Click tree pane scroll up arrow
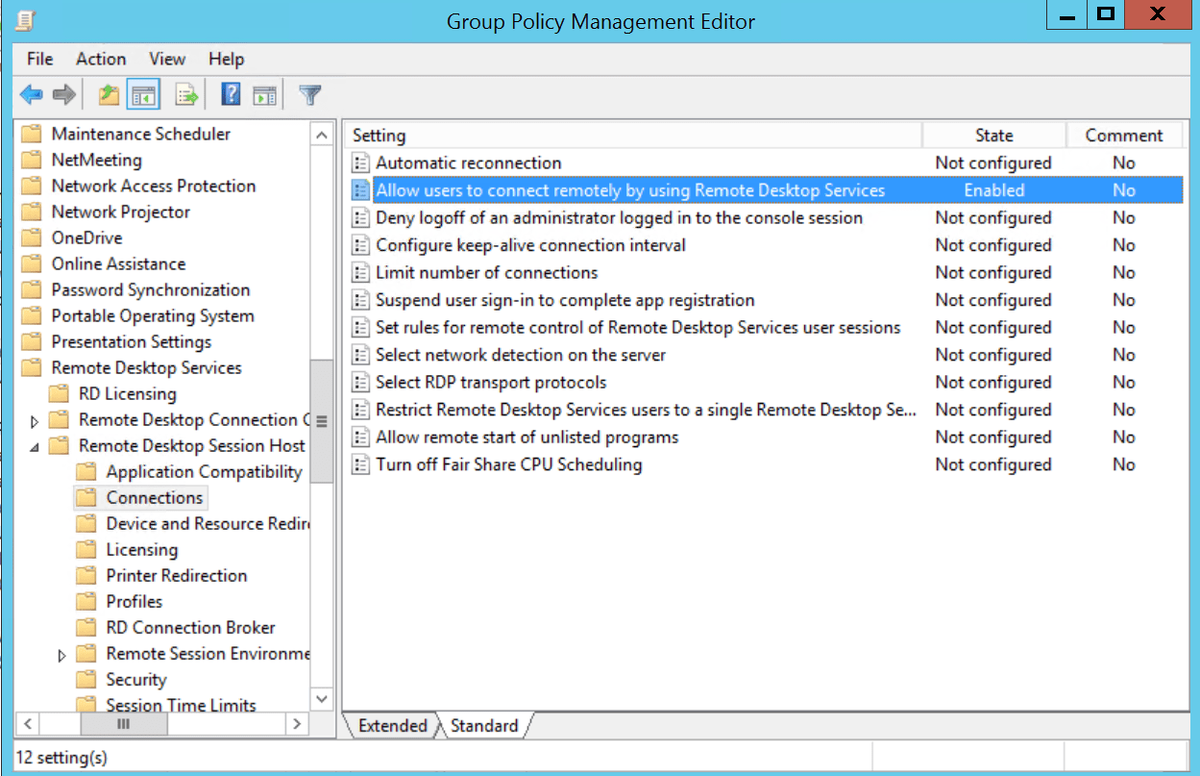 pos(322,135)
